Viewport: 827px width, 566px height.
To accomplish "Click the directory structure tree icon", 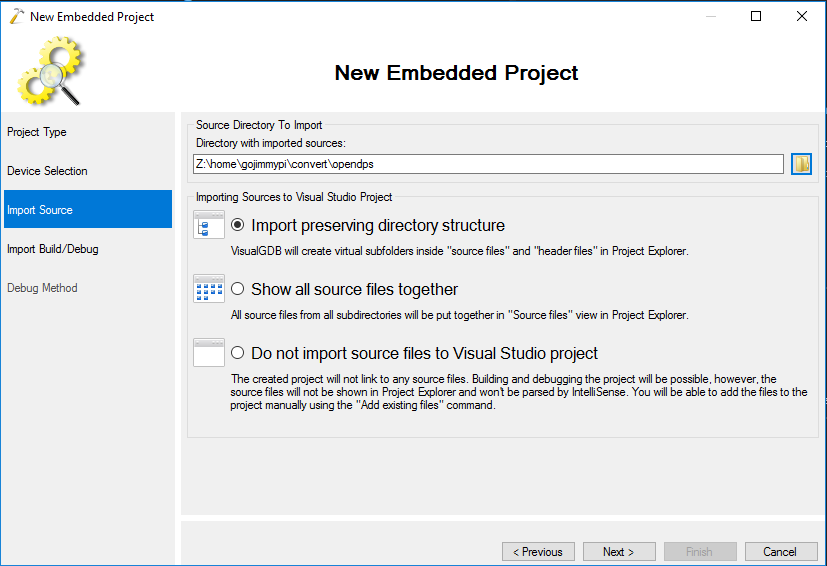I will coord(209,225).
